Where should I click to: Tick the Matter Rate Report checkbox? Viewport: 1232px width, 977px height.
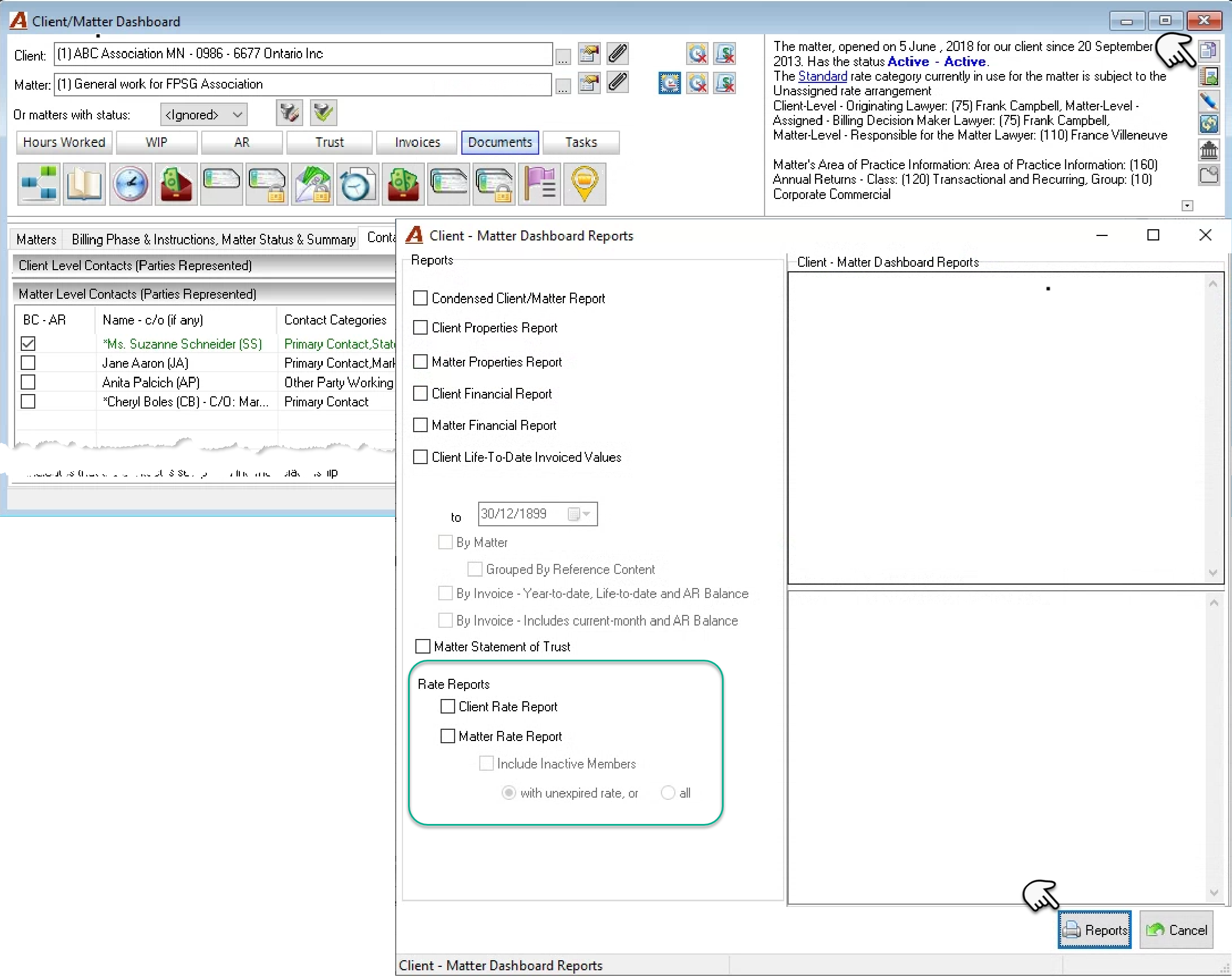pyautogui.click(x=447, y=736)
